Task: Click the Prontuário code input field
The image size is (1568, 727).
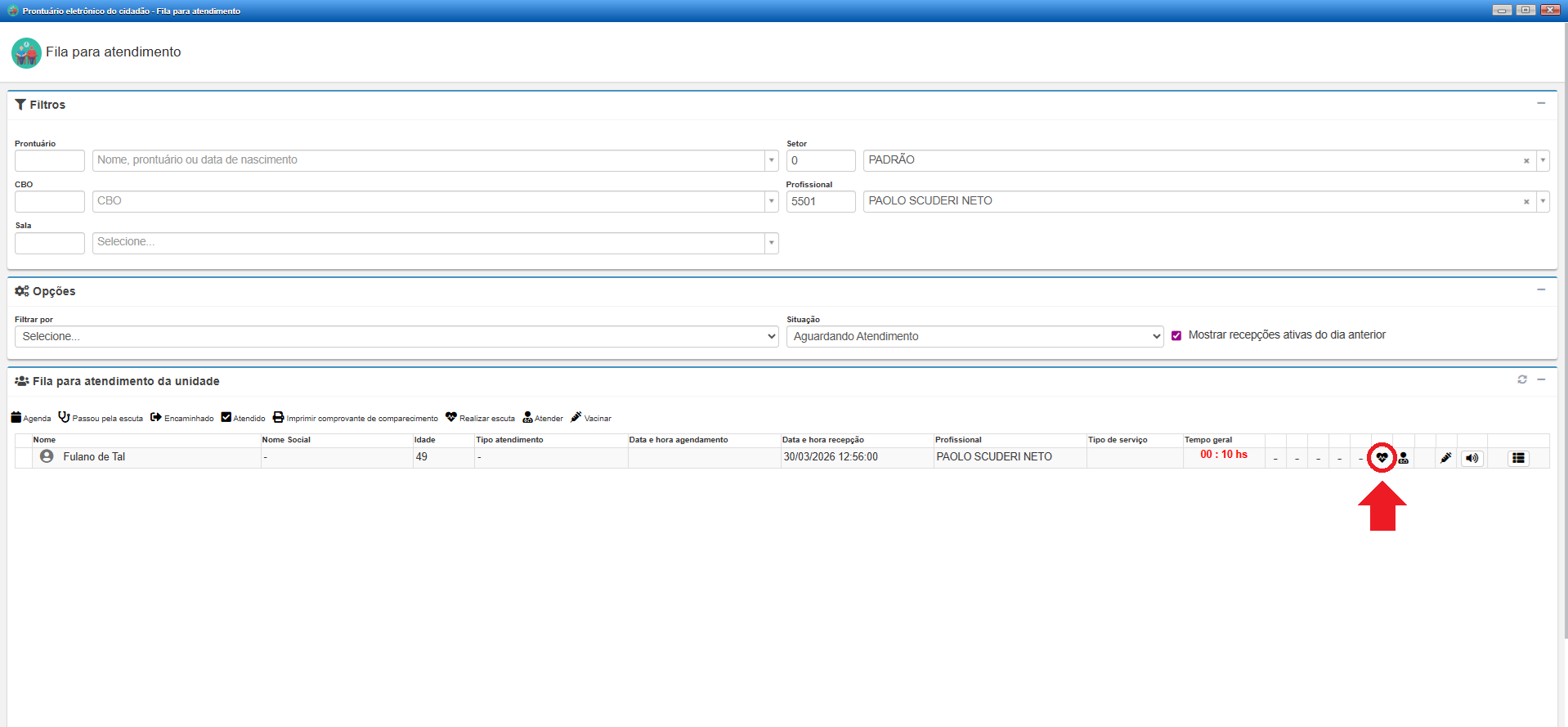Action: pos(50,160)
